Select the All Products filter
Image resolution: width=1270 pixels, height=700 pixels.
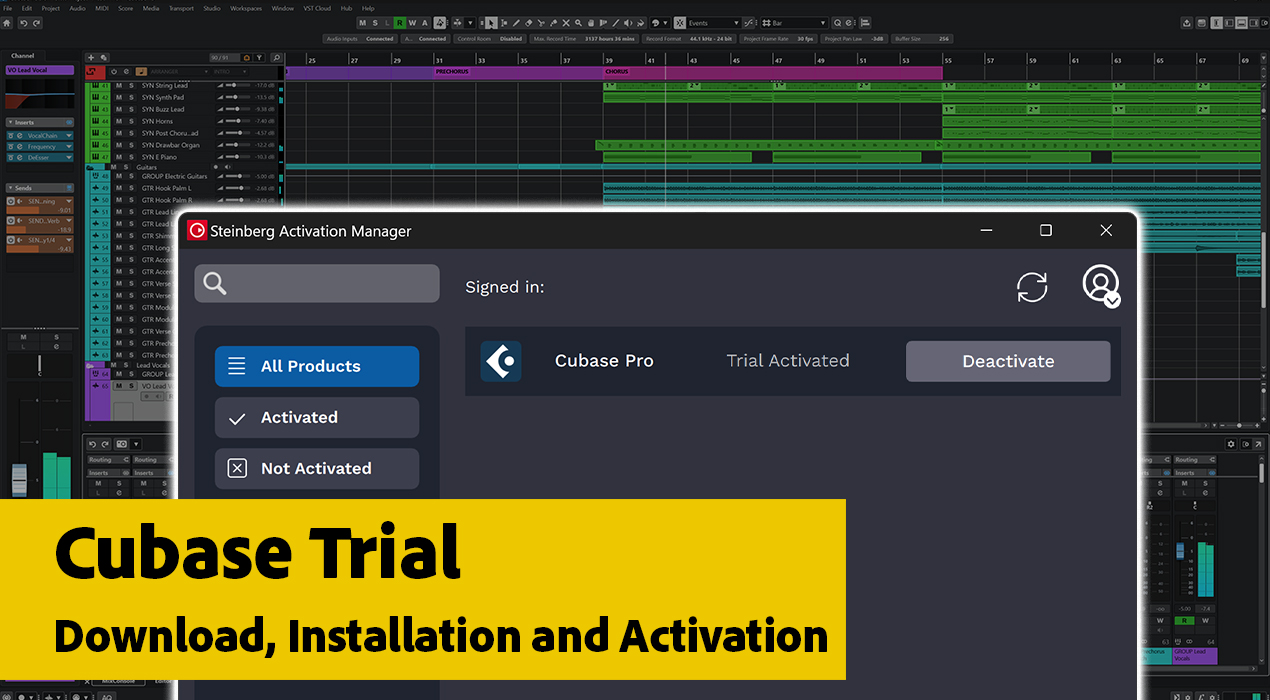point(317,366)
